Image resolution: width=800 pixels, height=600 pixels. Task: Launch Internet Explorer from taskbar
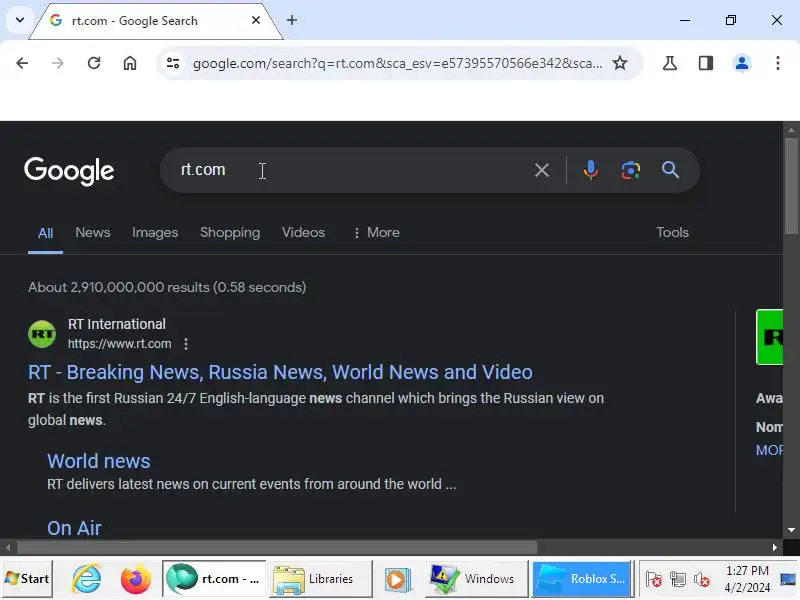coord(86,580)
